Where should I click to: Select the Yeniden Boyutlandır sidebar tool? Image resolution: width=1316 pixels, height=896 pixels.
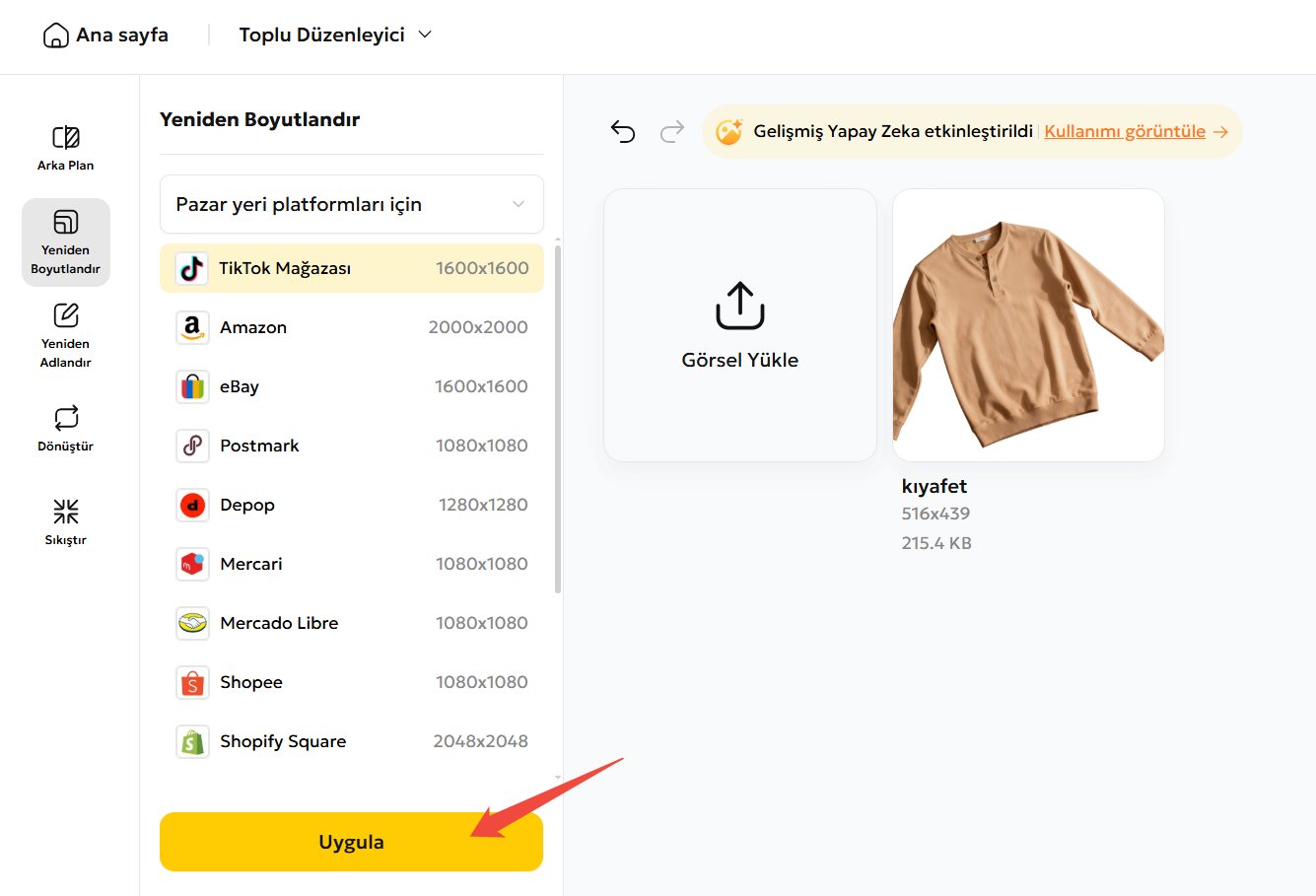coord(65,241)
